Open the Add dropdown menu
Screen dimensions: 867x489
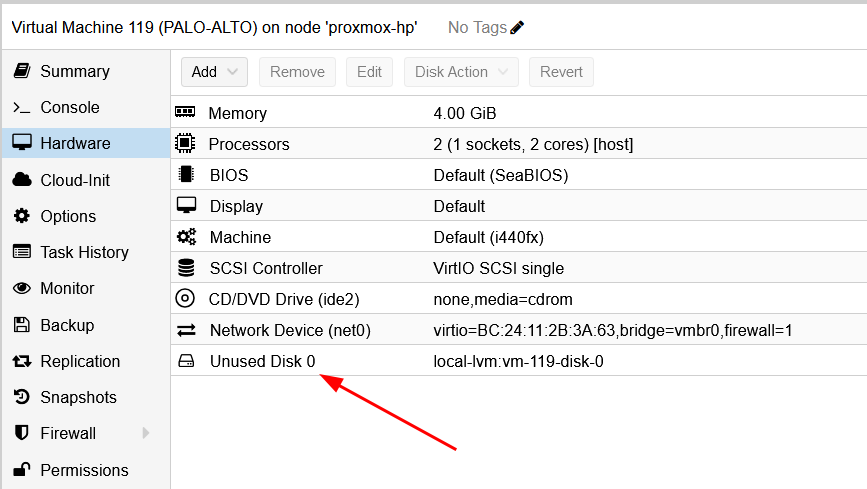pos(214,72)
